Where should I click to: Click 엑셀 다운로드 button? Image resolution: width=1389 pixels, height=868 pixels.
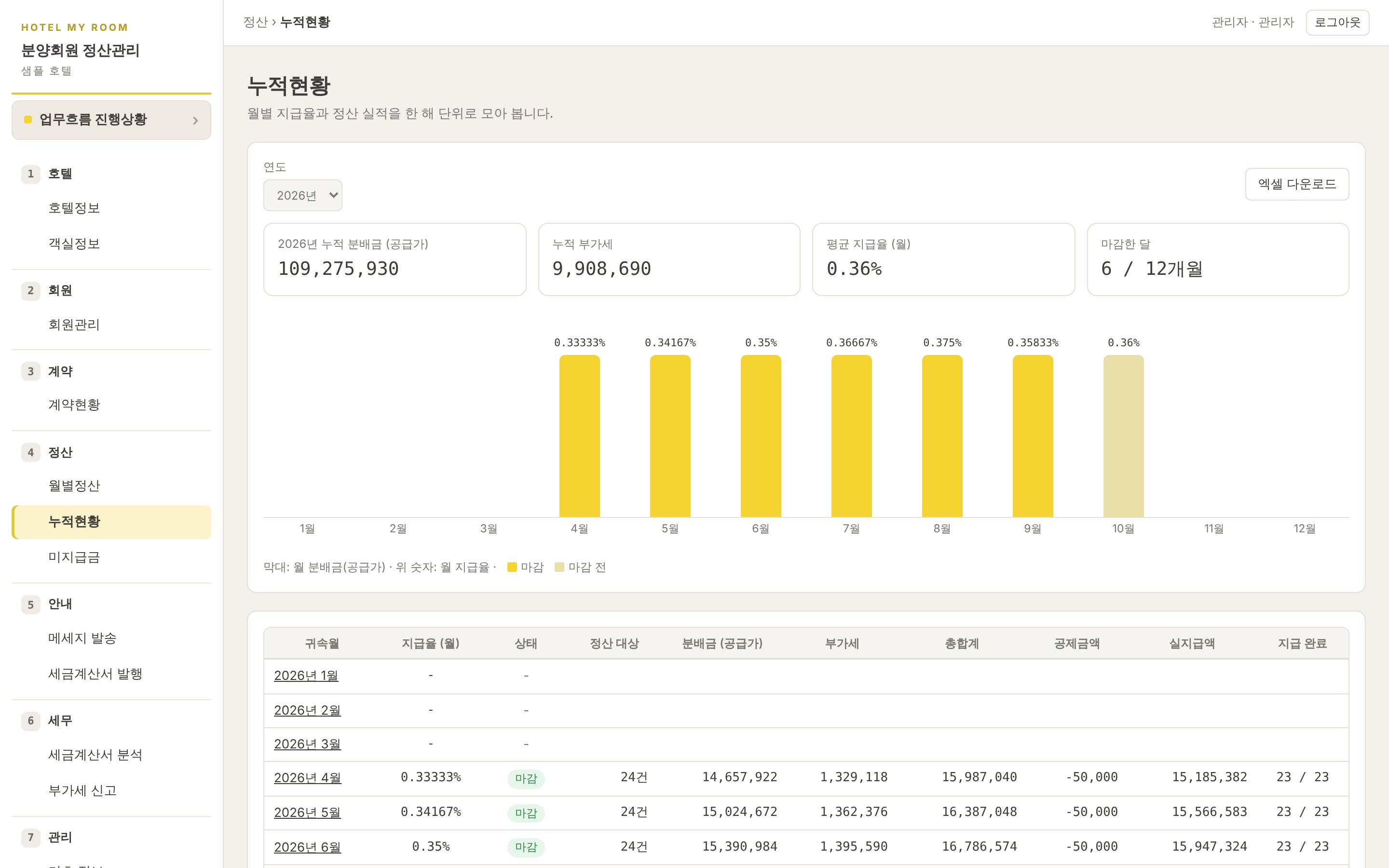pos(1296,184)
